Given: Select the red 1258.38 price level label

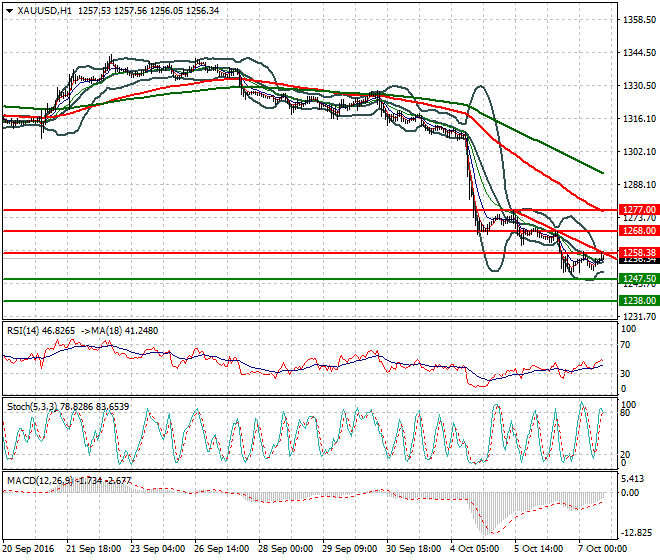Looking at the screenshot, I should point(639,252).
